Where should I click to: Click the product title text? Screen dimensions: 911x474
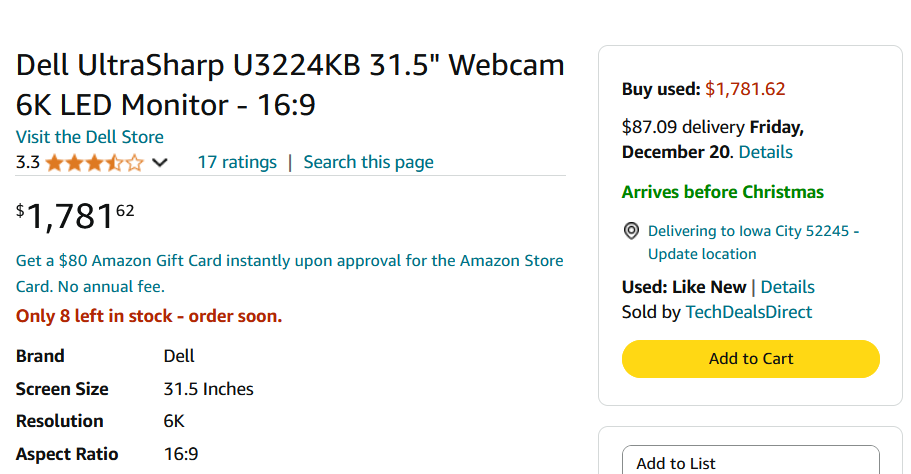coord(290,85)
